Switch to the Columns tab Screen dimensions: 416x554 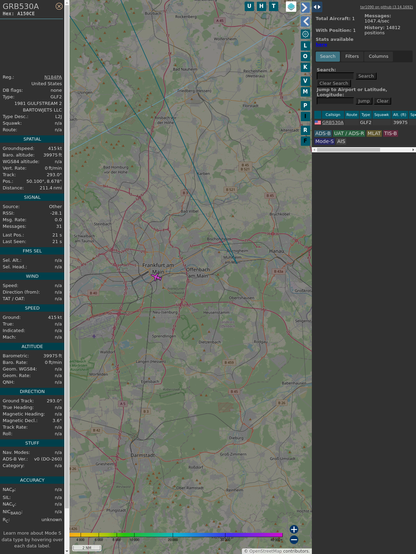pyautogui.click(x=378, y=57)
